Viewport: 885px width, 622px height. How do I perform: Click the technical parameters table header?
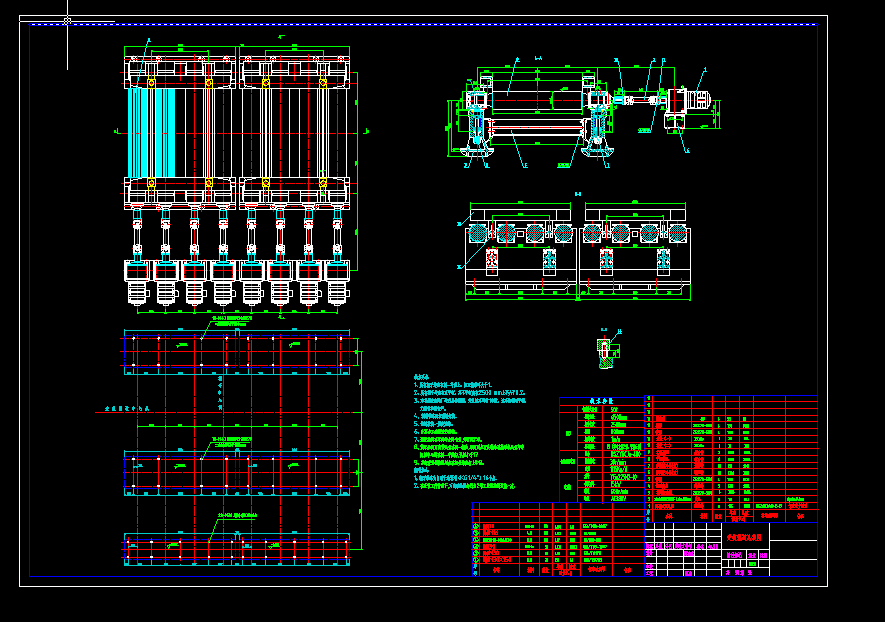601,401
